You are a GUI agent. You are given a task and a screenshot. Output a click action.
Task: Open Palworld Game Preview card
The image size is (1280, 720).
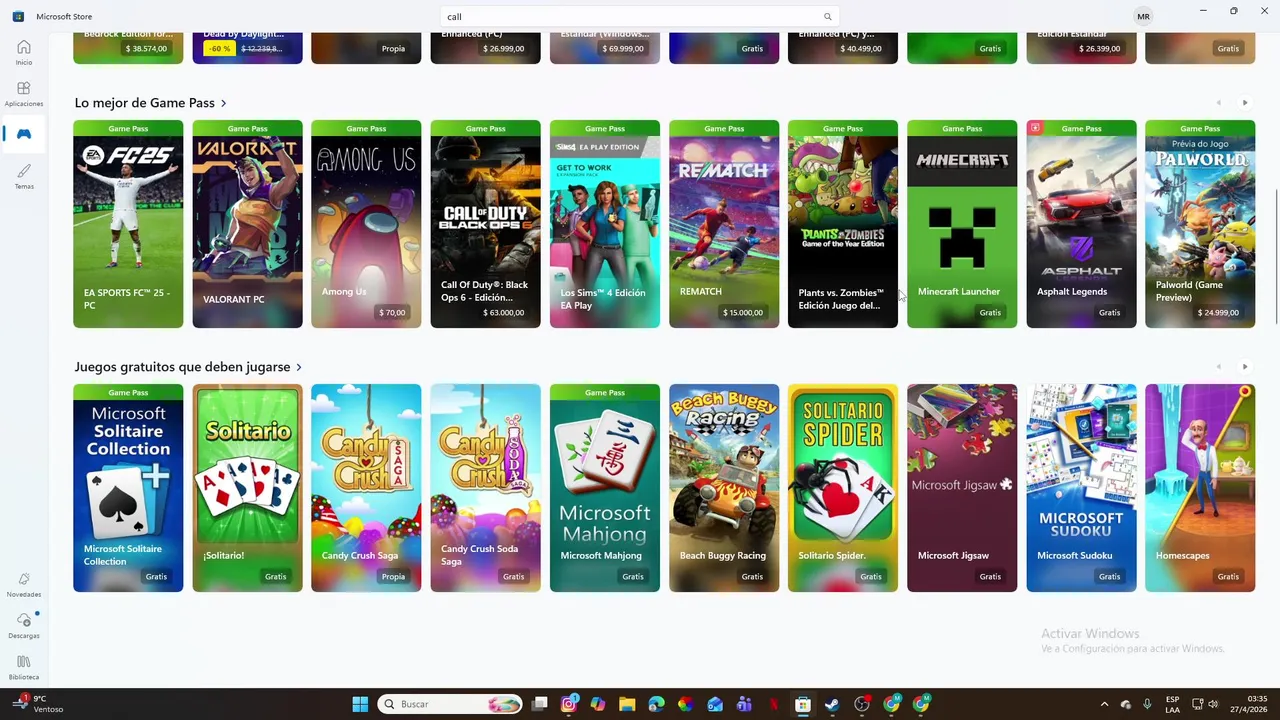1200,224
